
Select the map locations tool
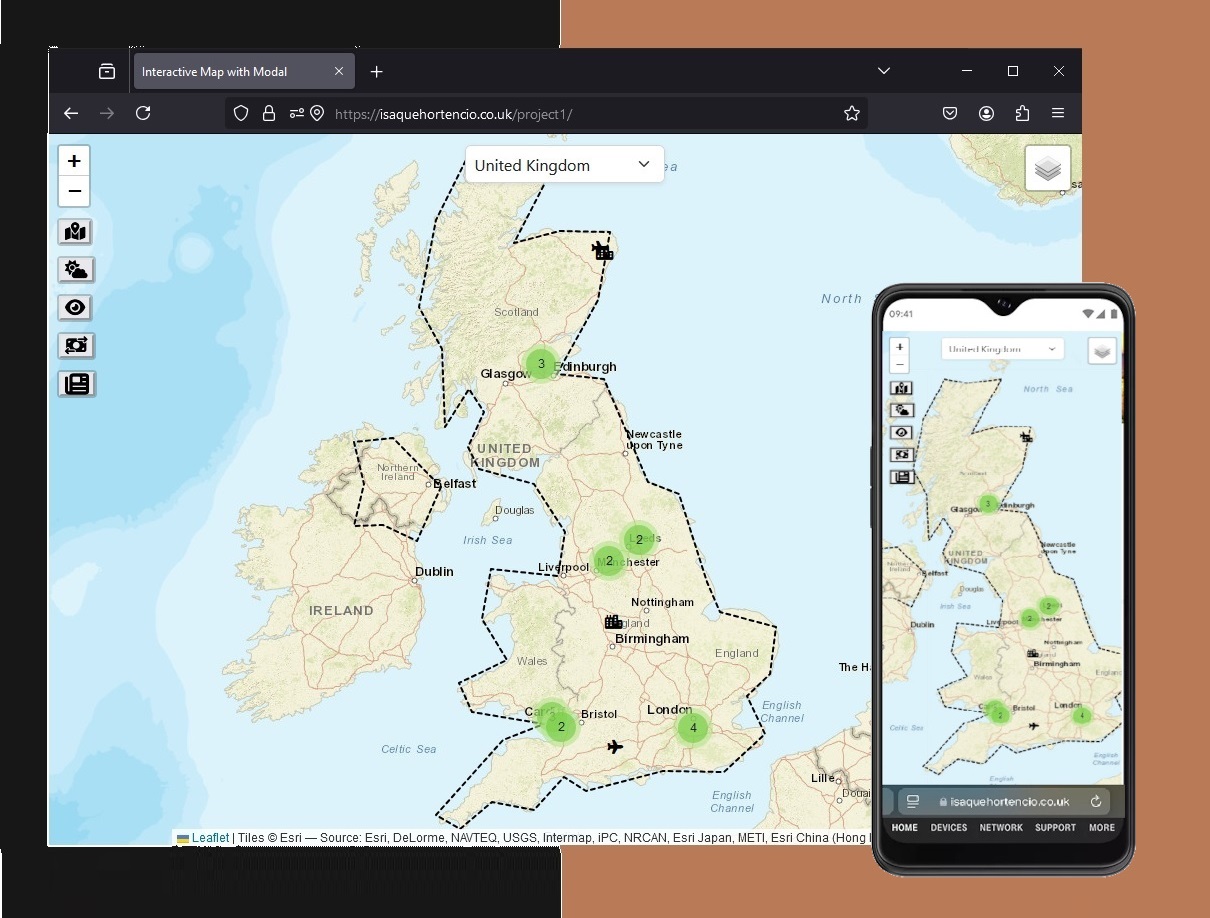(74, 231)
